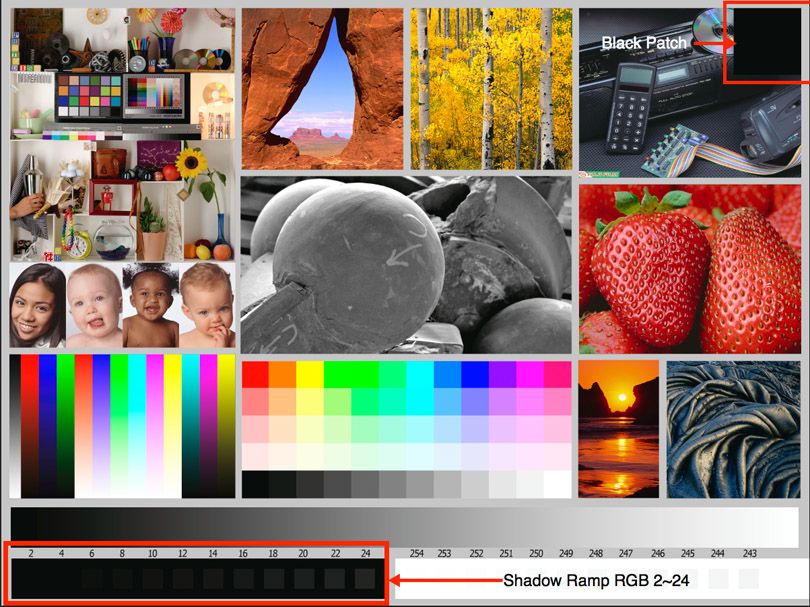Click the shadow ramp label "6"

click(x=91, y=553)
